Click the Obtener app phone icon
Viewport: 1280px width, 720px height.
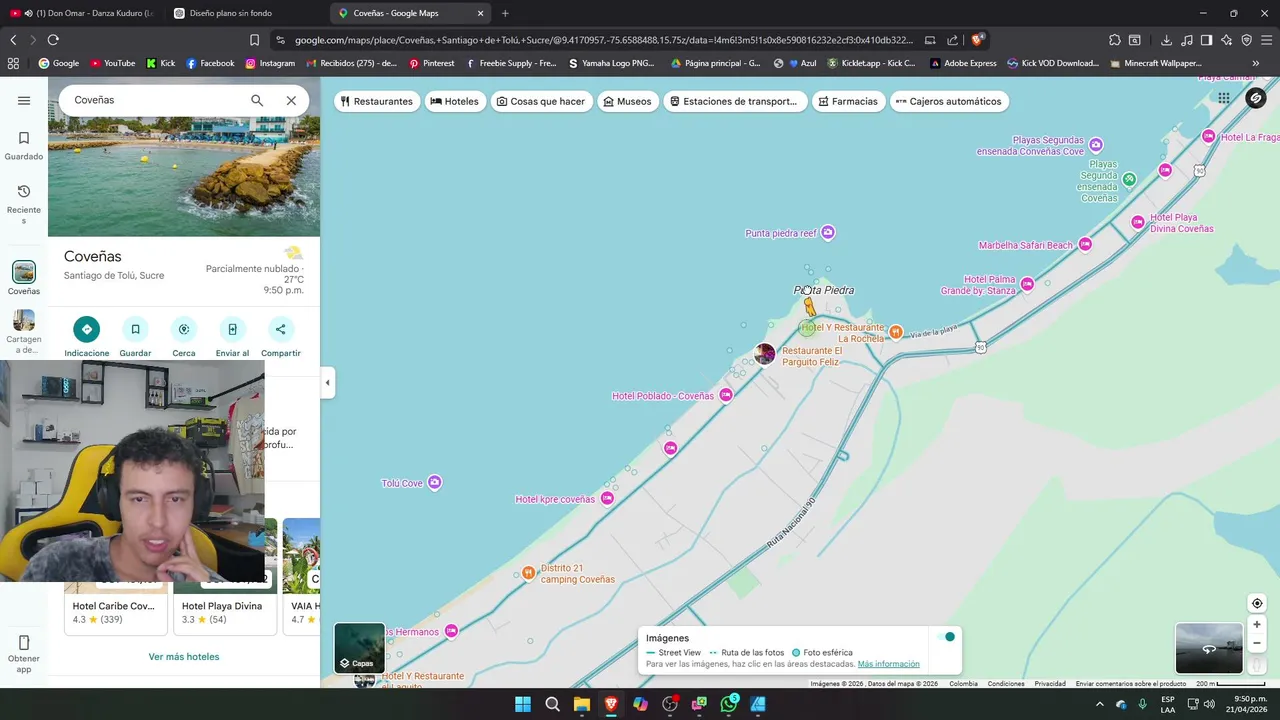(24, 643)
